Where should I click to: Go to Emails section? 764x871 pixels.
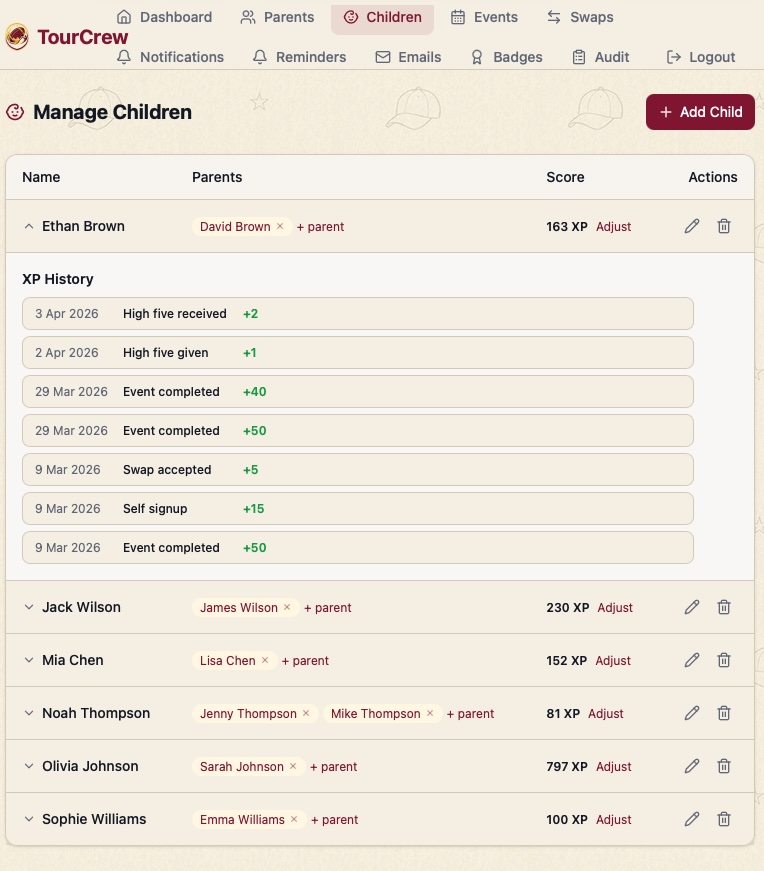click(408, 57)
